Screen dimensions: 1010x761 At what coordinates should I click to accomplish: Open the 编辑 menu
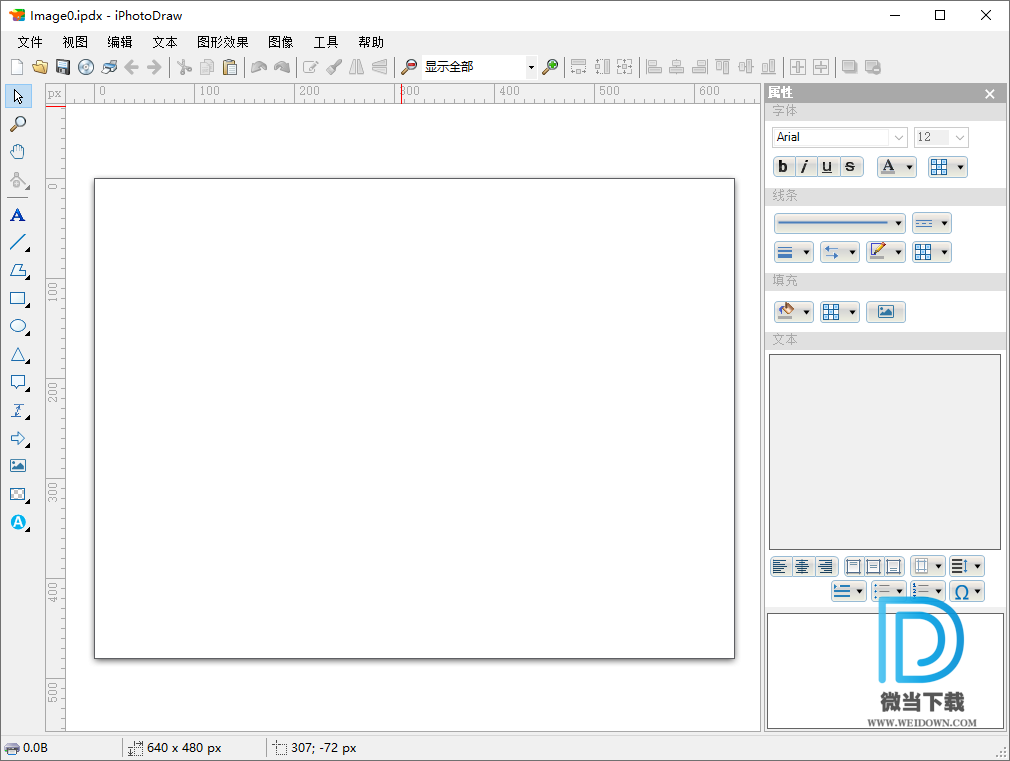click(x=120, y=43)
